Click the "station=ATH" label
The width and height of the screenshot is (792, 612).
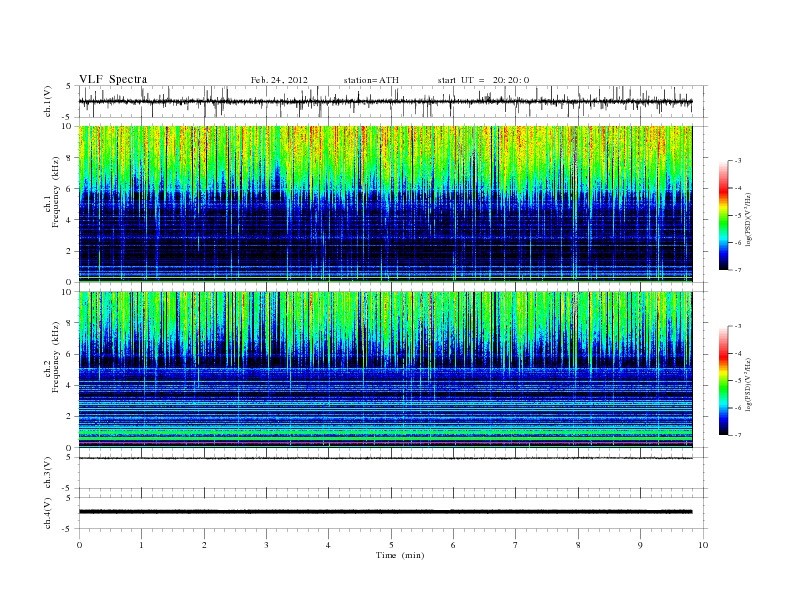click(x=371, y=80)
